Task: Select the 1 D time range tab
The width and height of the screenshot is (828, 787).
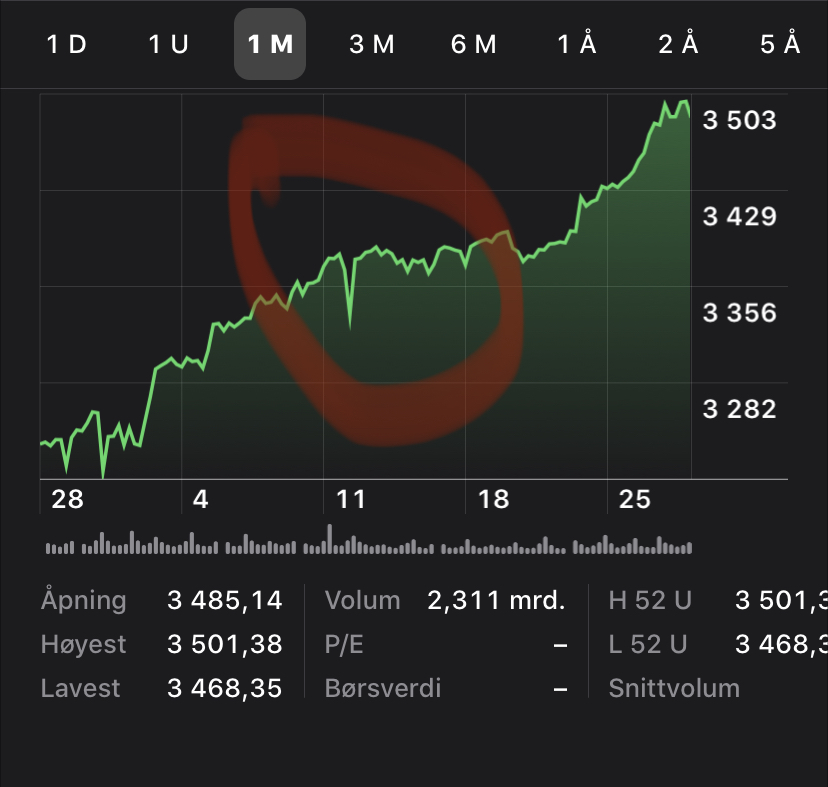Action: (67, 45)
